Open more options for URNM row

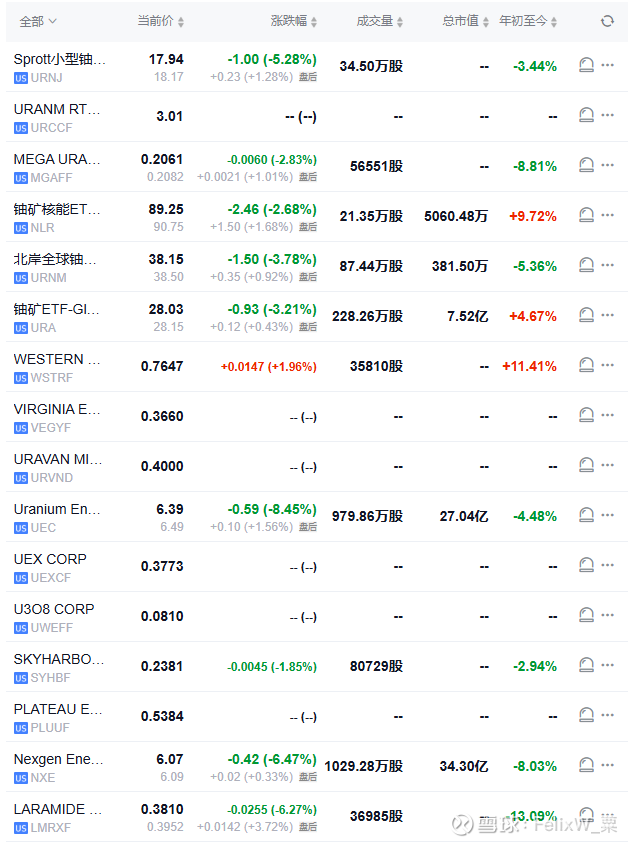[607, 265]
